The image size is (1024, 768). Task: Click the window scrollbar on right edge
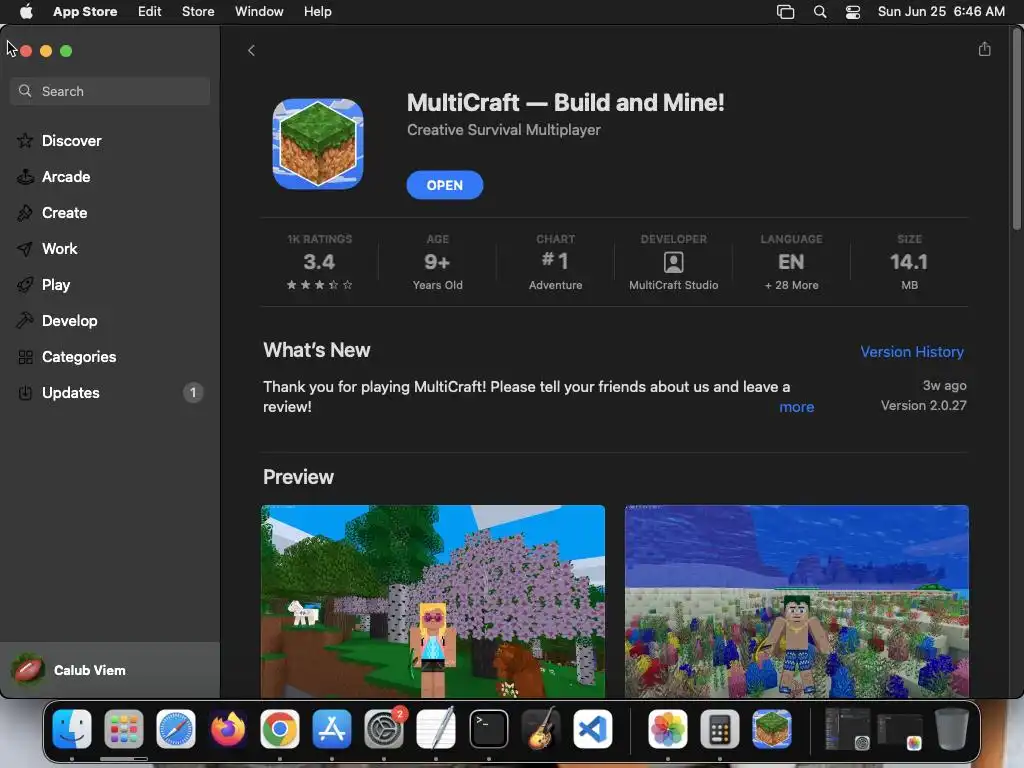click(x=1016, y=131)
